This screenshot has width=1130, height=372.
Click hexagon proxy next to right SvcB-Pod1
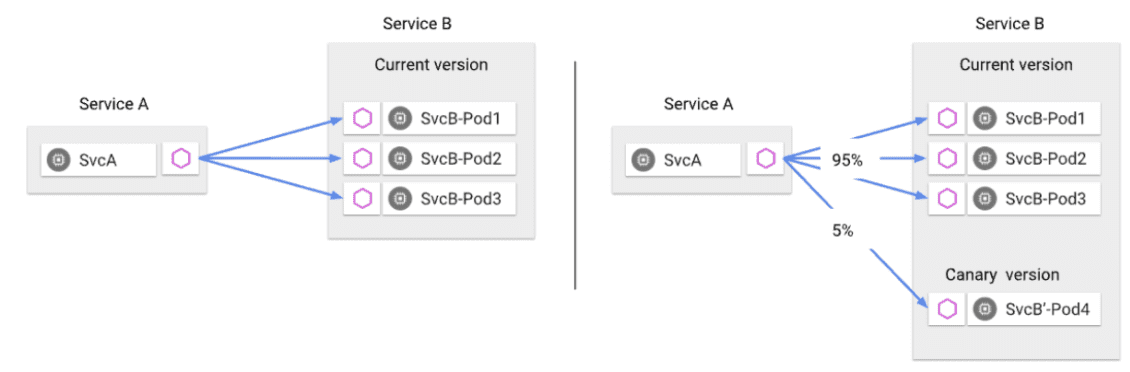946,118
